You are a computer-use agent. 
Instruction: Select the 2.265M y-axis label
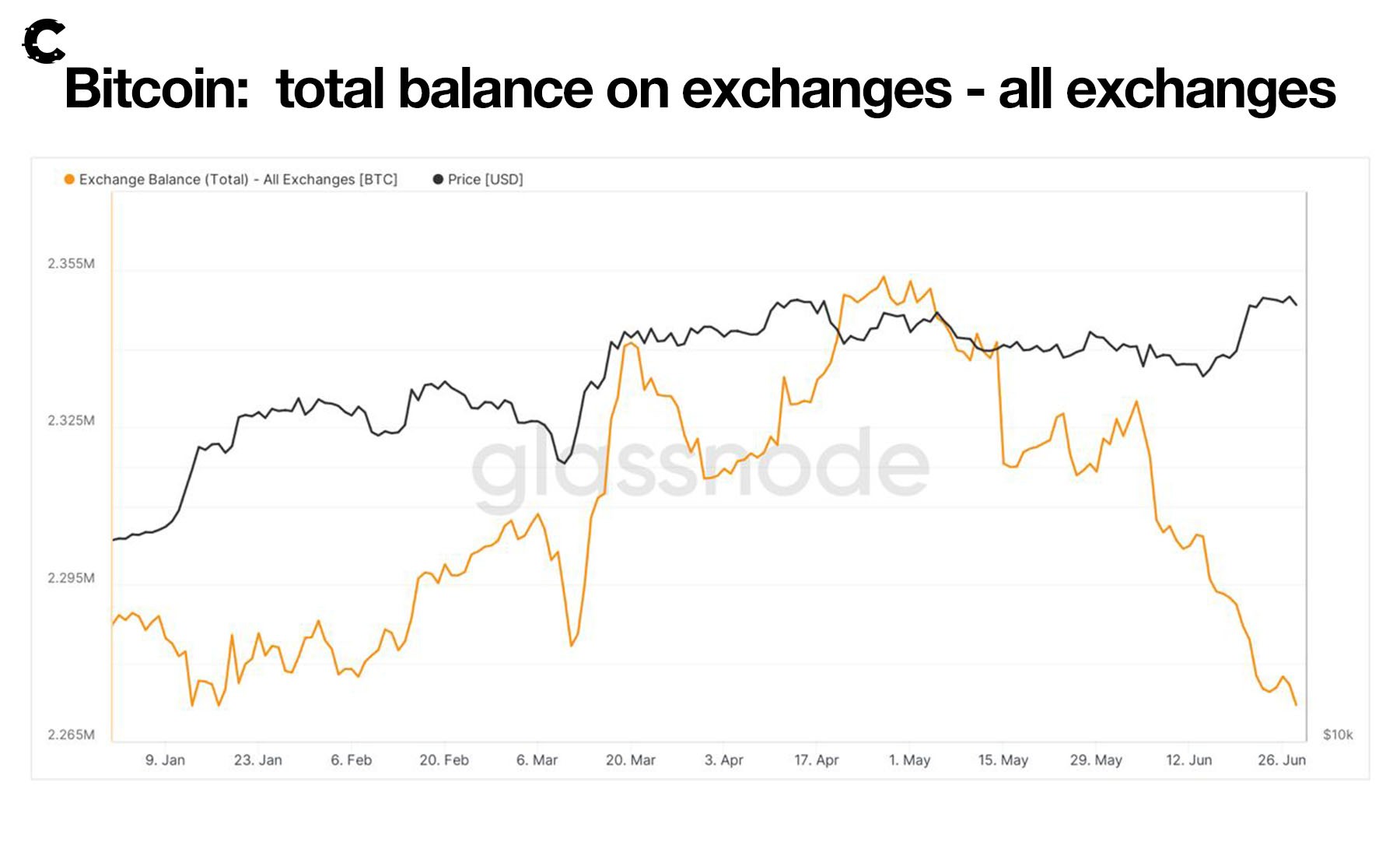pyautogui.click(x=71, y=735)
